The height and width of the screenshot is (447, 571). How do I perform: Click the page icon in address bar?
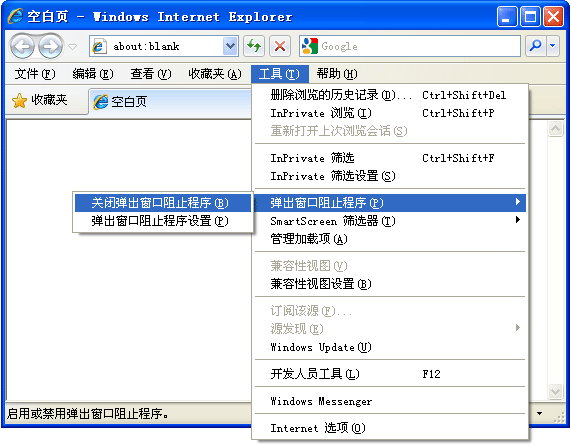(x=98, y=47)
